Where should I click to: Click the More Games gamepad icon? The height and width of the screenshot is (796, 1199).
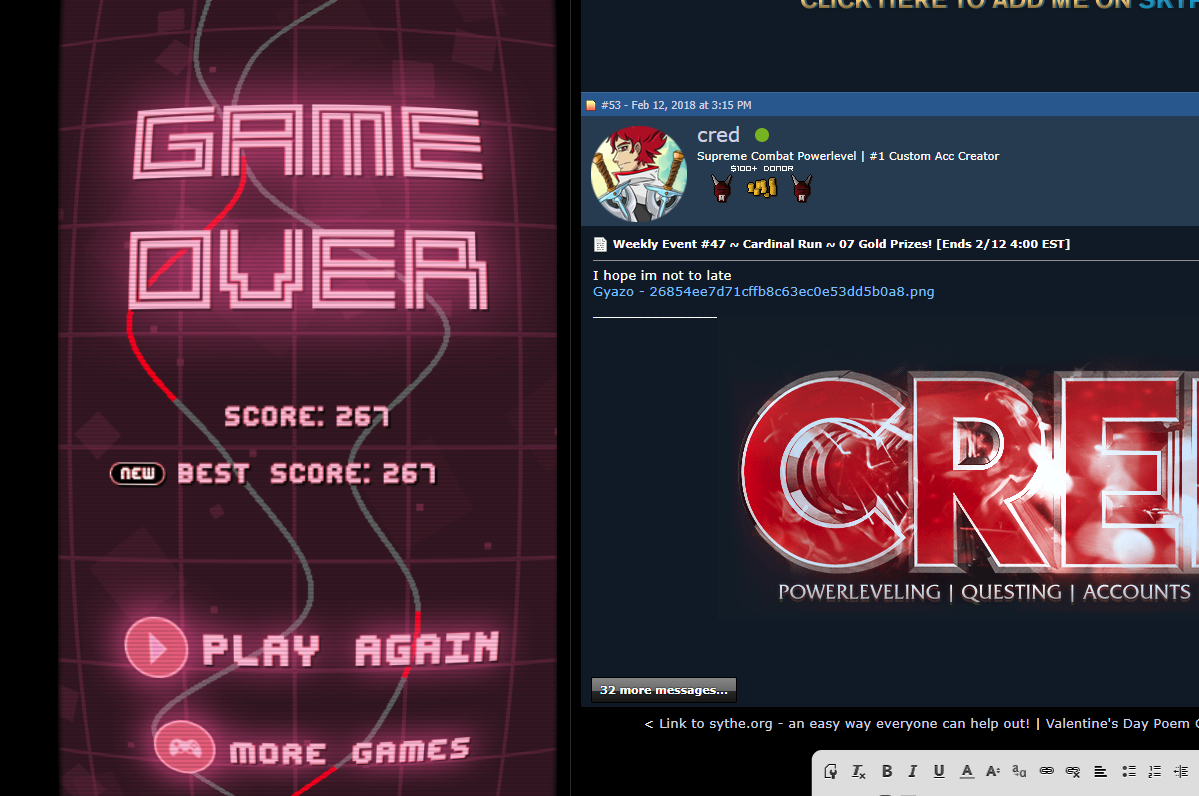coord(184,746)
